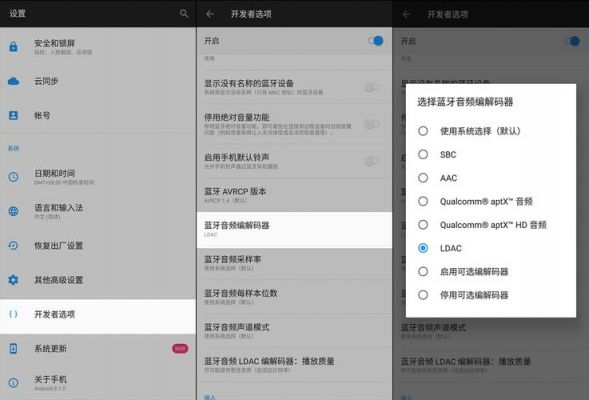Open 语言和输入法 settings entry
The height and width of the screenshot is (400, 589).
click(98, 211)
